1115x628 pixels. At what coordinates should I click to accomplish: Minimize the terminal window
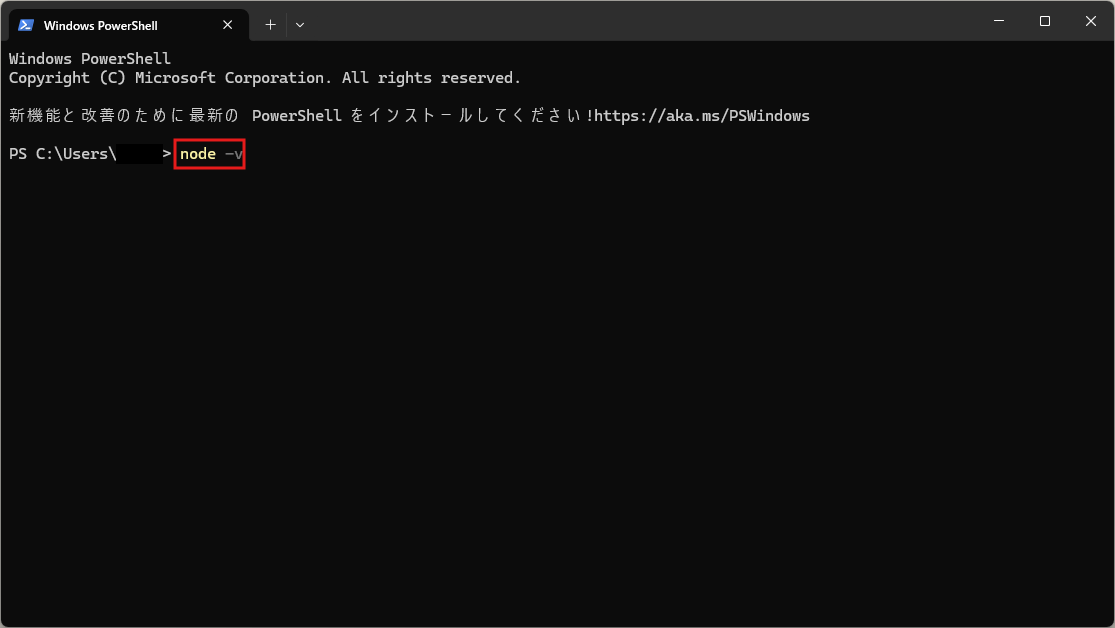click(x=999, y=21)
